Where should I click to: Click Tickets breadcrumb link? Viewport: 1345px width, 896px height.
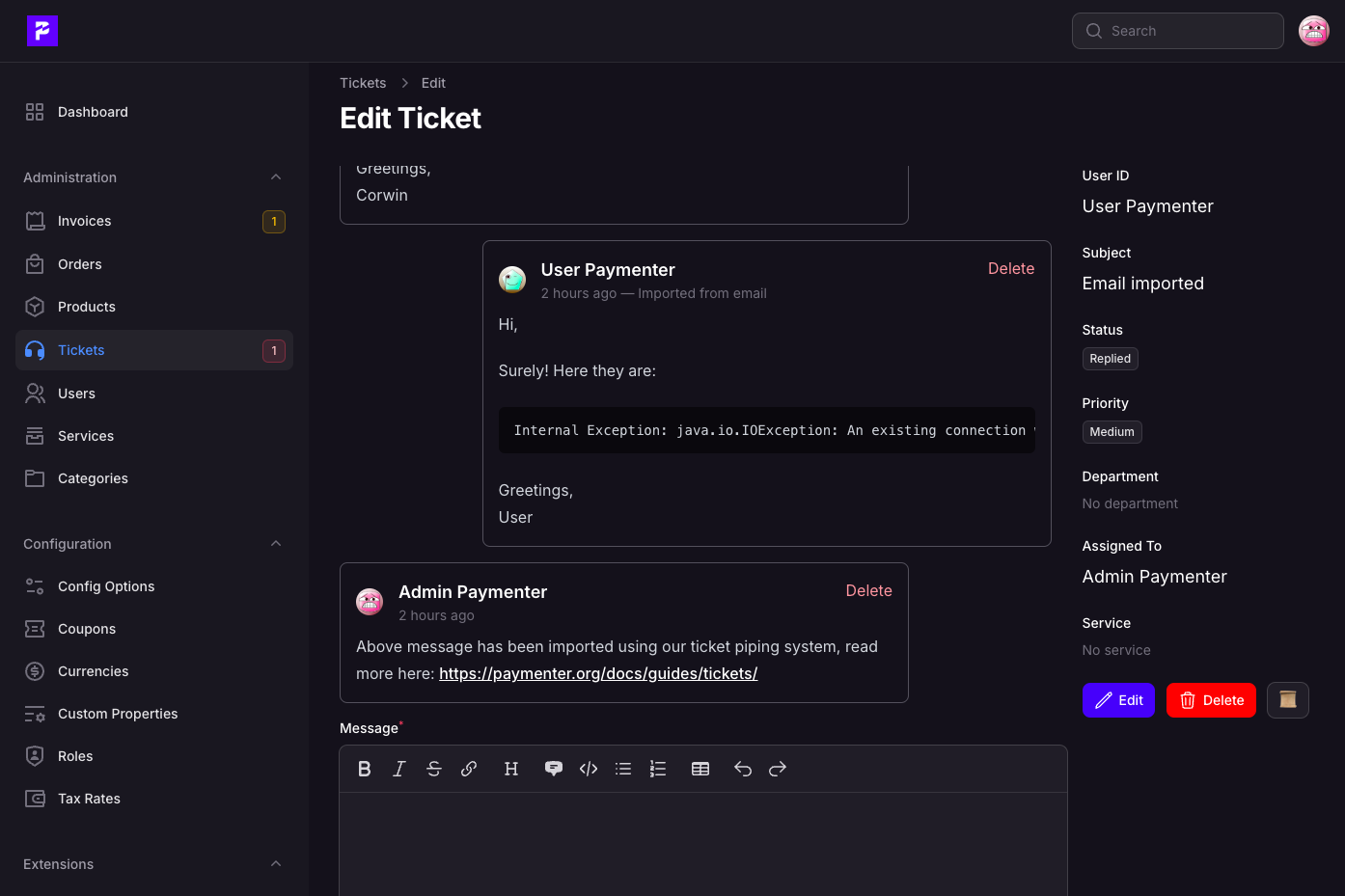coord(363,83)
